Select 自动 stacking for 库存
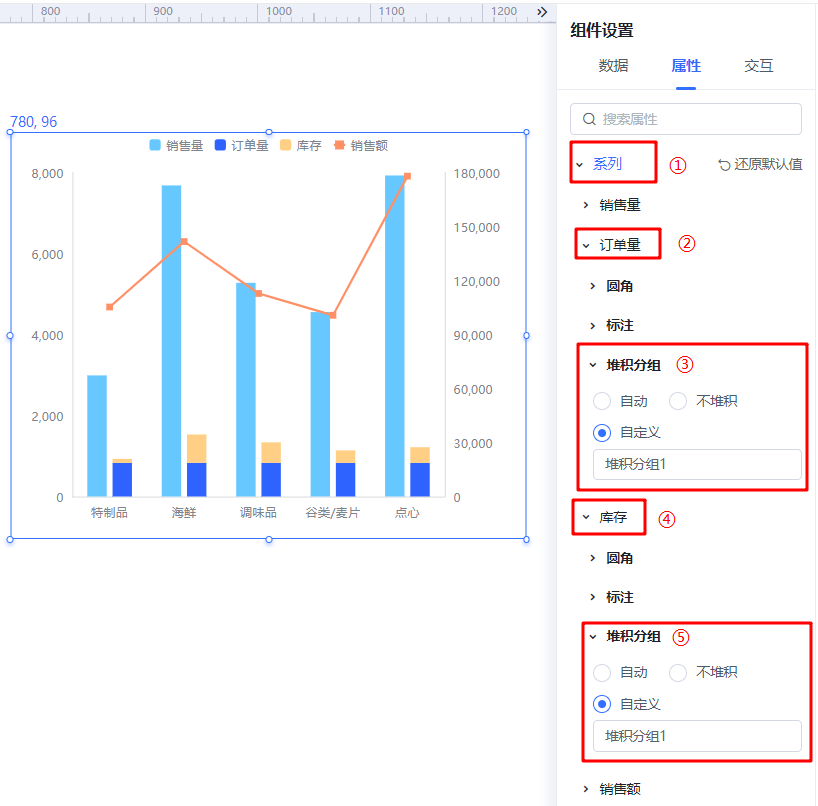 point(602,672)
